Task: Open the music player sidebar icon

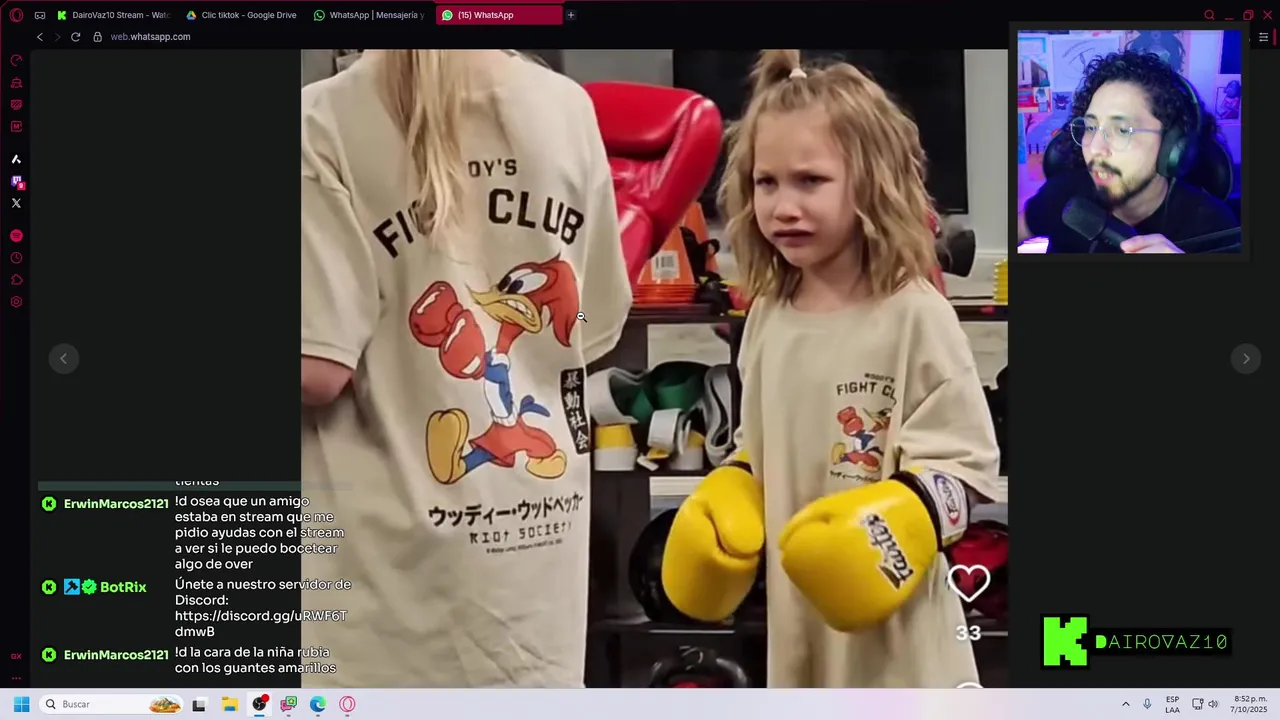Action: click(x=16, y=236)
